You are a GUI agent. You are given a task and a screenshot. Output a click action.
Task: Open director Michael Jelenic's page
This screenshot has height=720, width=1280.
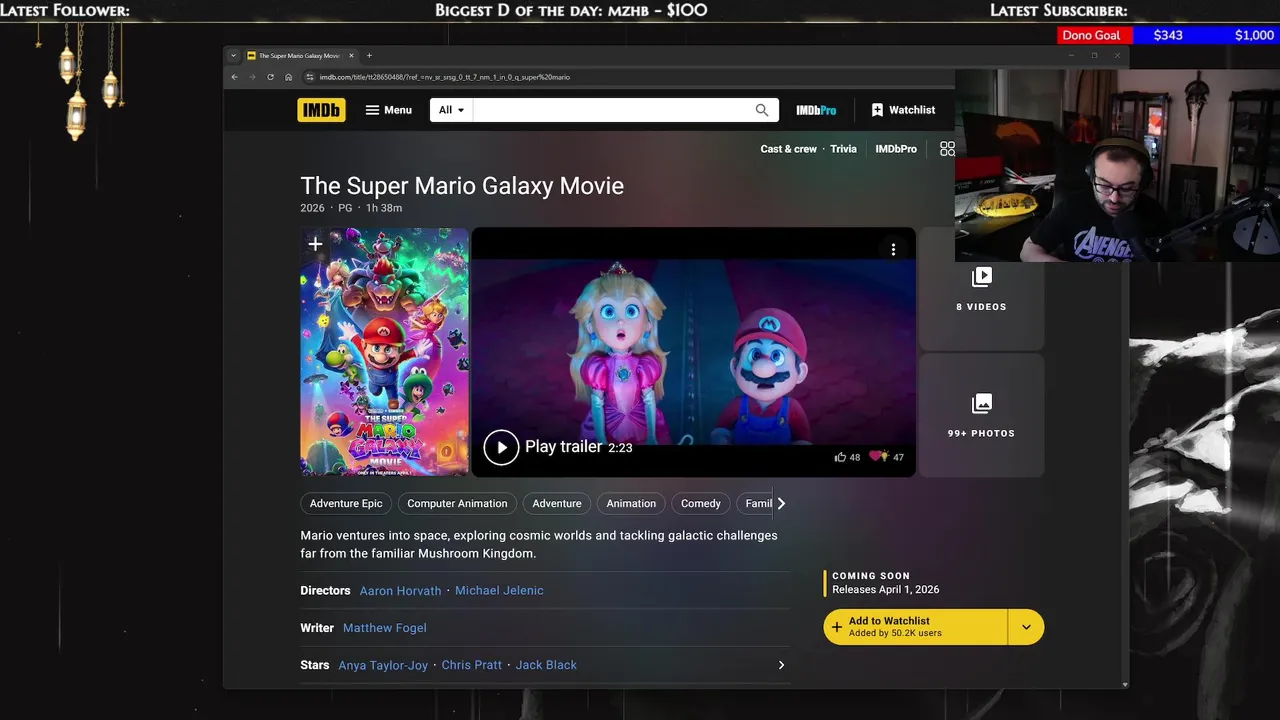[499, 591]
